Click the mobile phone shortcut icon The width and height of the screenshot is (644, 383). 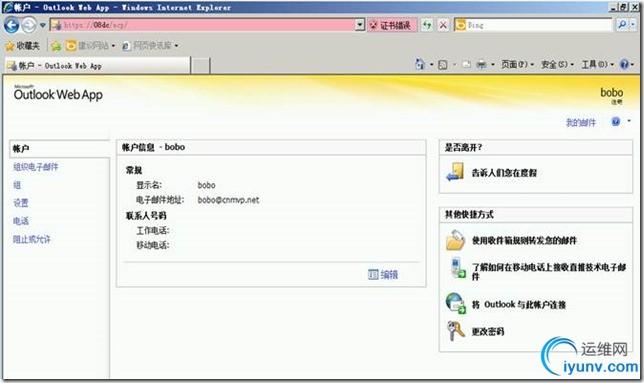click(458, 268)
